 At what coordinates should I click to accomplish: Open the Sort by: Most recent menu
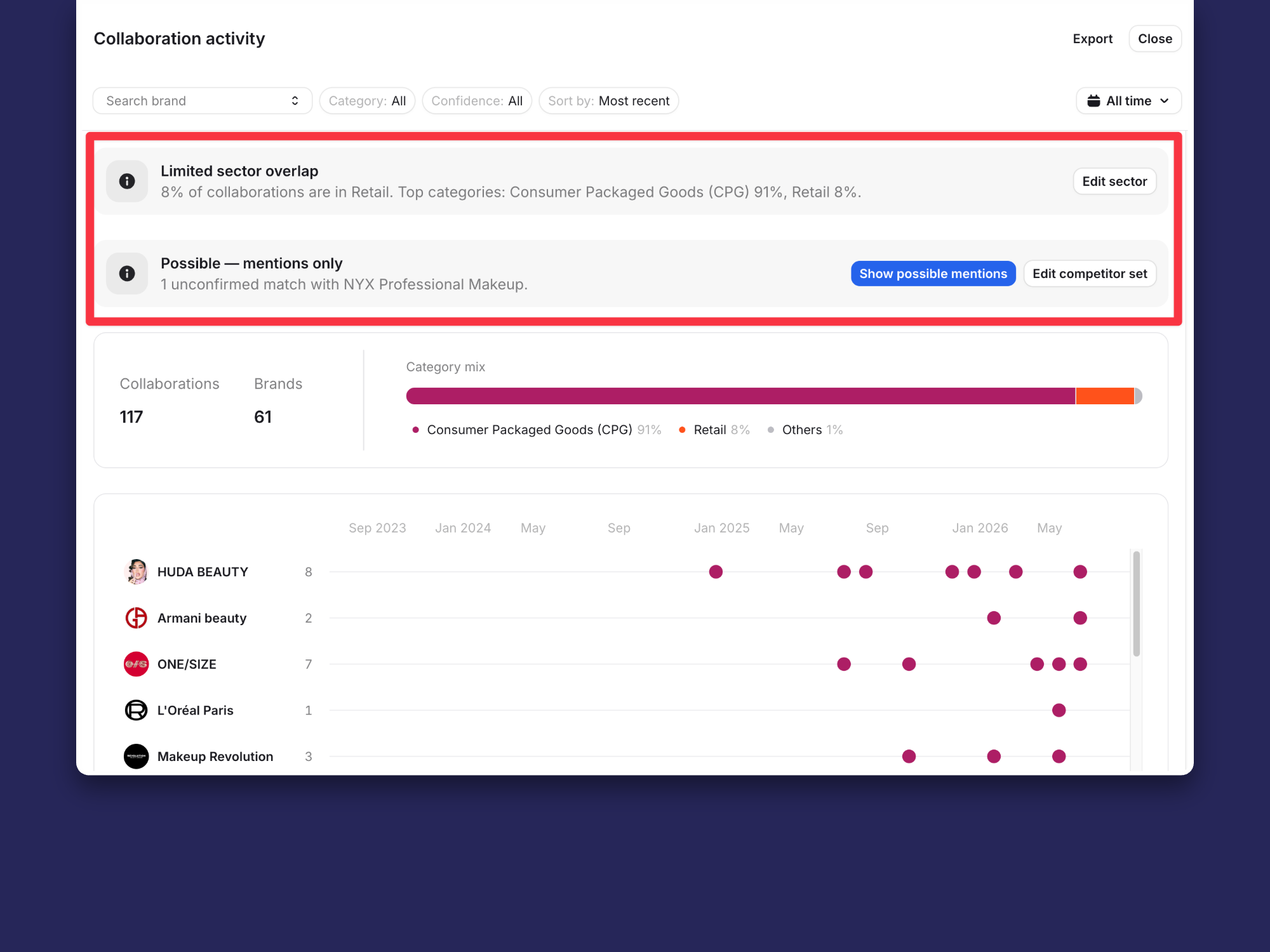point(608,101)
